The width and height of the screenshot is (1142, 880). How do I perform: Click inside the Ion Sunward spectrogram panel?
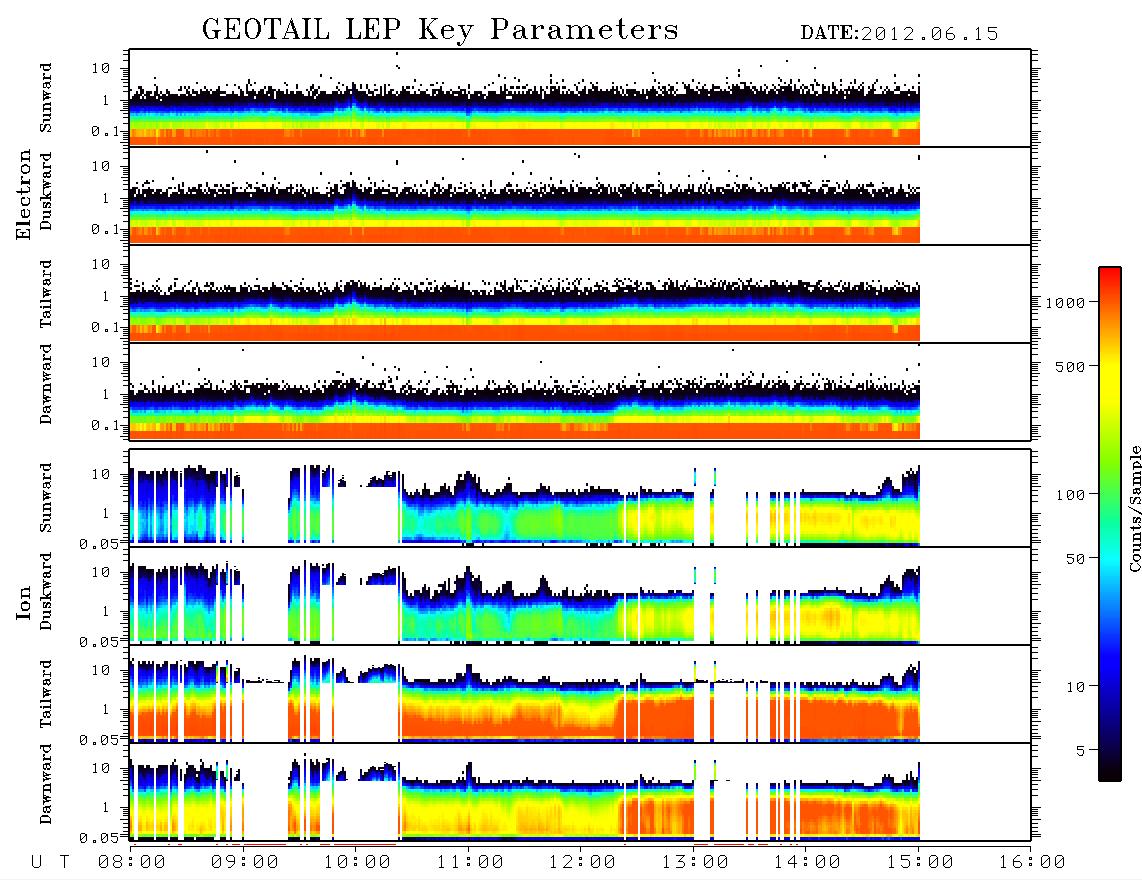[580, 498]
